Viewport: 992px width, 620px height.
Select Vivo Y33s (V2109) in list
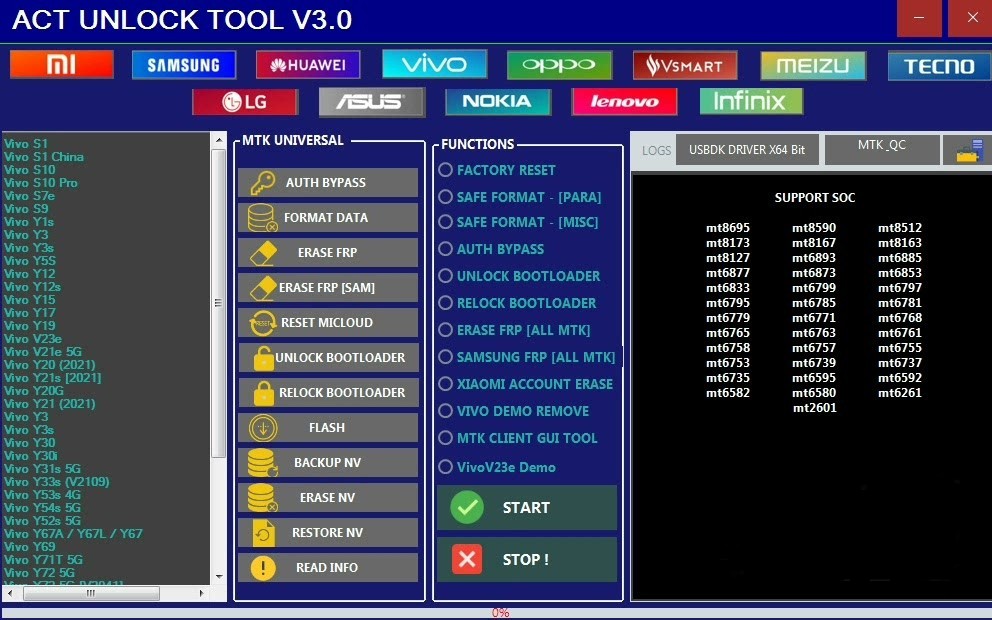(56, 481)
